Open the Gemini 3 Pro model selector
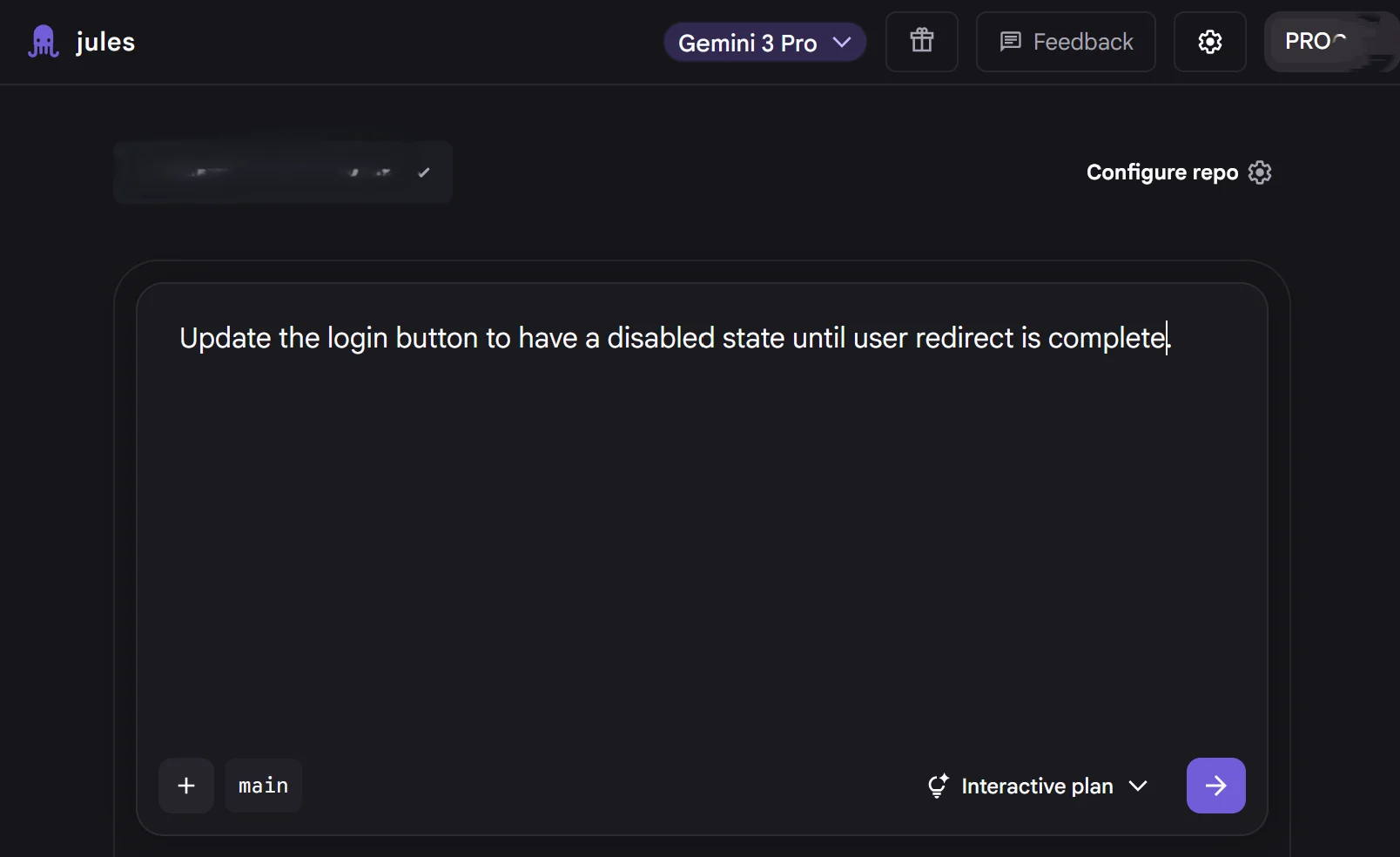This screenshot has width=1400, height=857. [x=747, y=43]
